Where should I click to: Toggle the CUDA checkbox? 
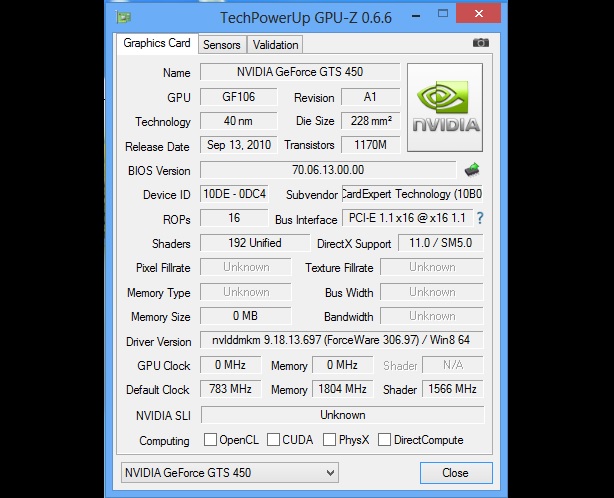click(273, 439)
